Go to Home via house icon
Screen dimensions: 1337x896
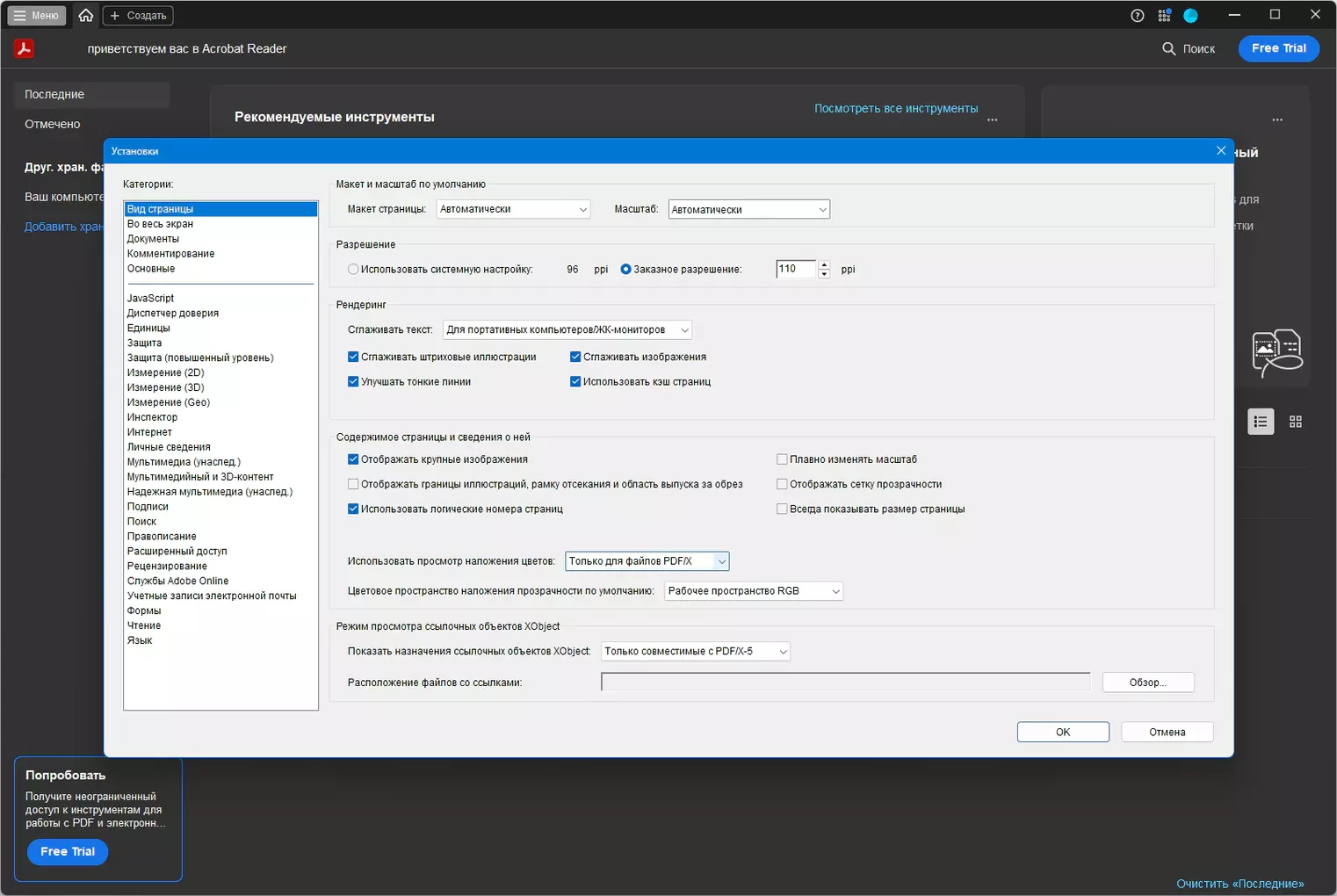(85, 15)
